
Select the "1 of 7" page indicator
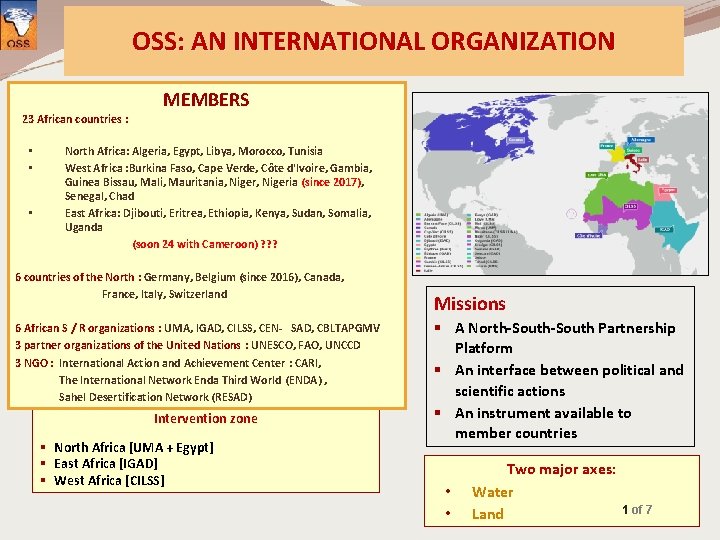(x=637, y=509)
